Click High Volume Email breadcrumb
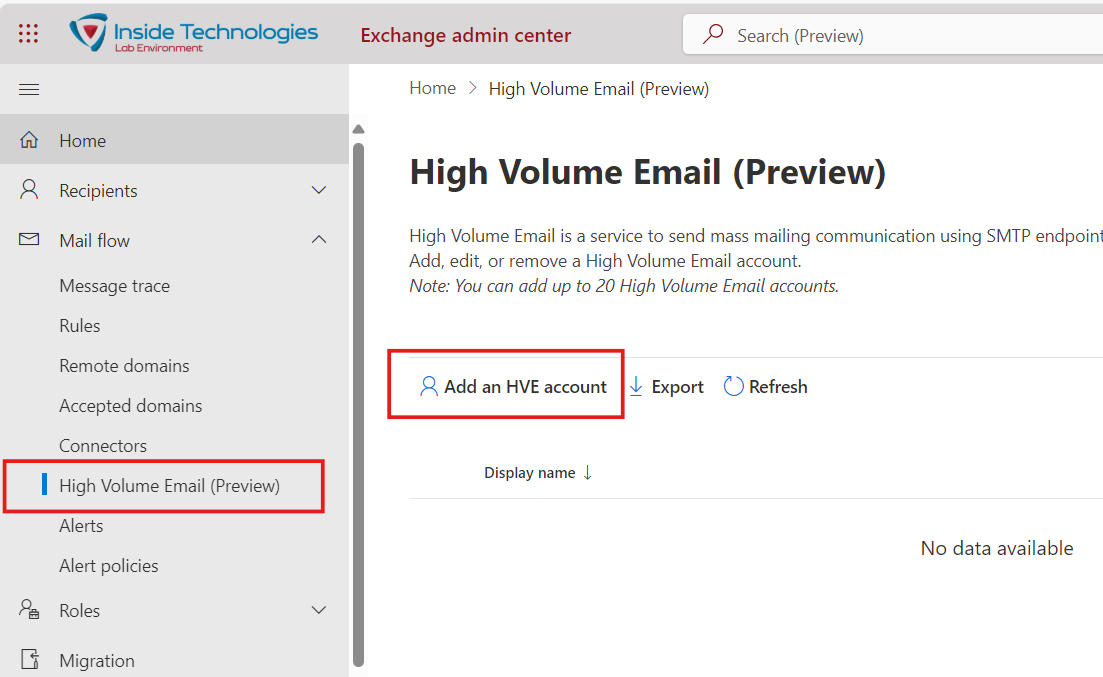The width and height of the screenshot is (1103, 677). (599, 89)
